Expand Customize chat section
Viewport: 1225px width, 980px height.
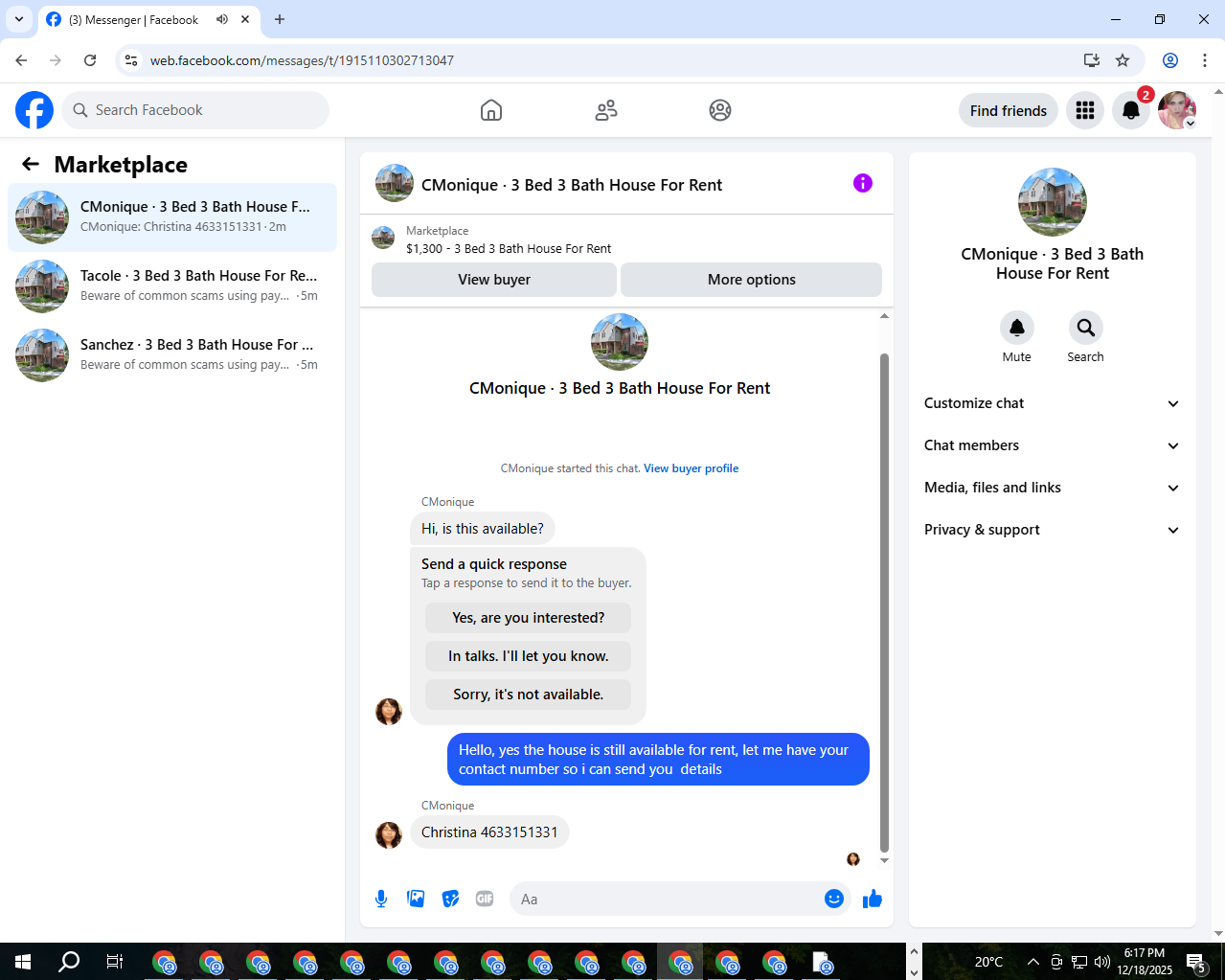[x=1052, y=403]
